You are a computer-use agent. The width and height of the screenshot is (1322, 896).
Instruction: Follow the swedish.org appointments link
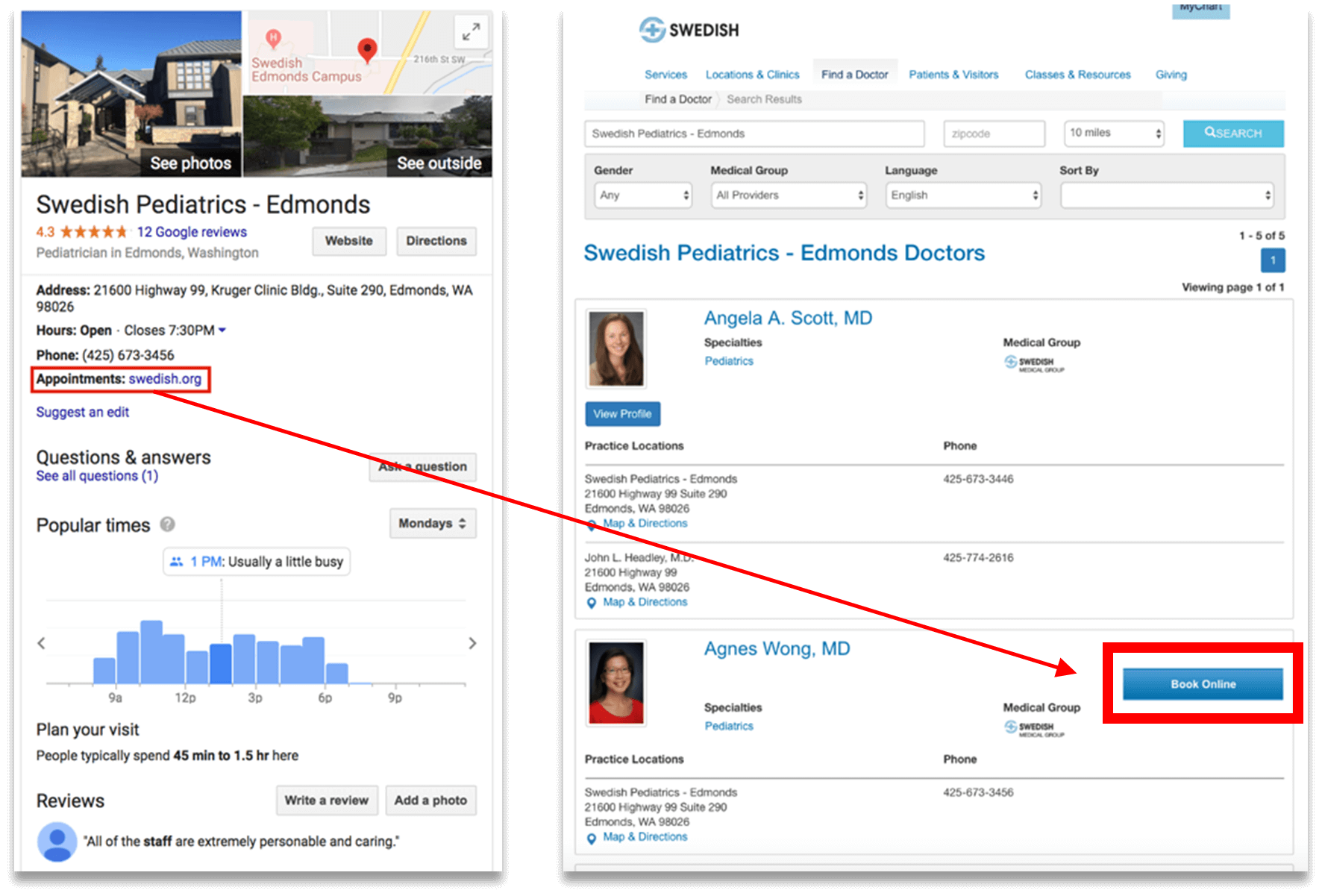tap(165, 379)
